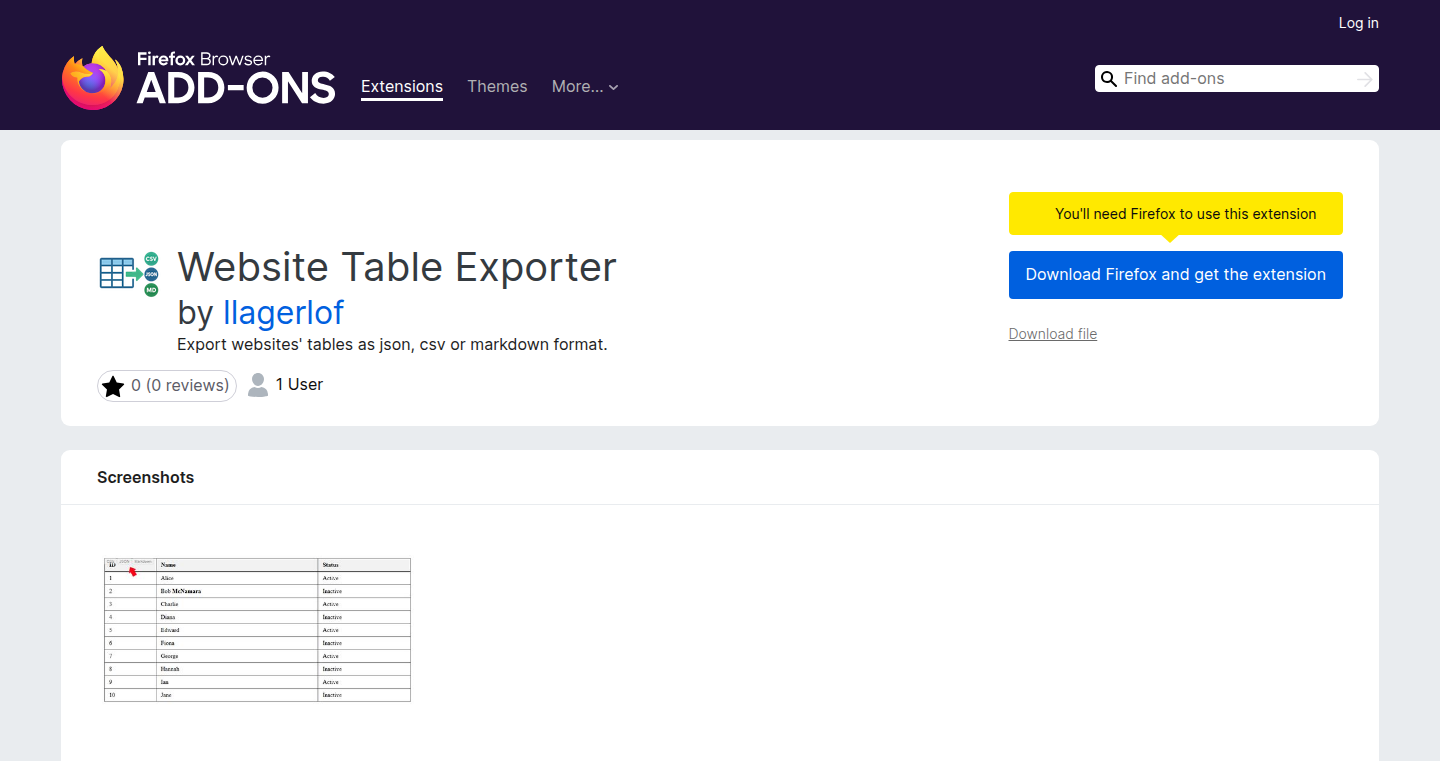This screenshot has height=761, width=1440.
Task: Focus the Find add-ons search field
Action: pyautogui.click(x=1237, y=79)
